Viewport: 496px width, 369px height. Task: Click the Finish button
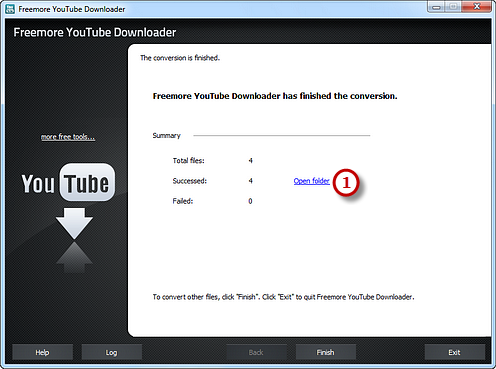click(325, 352)
